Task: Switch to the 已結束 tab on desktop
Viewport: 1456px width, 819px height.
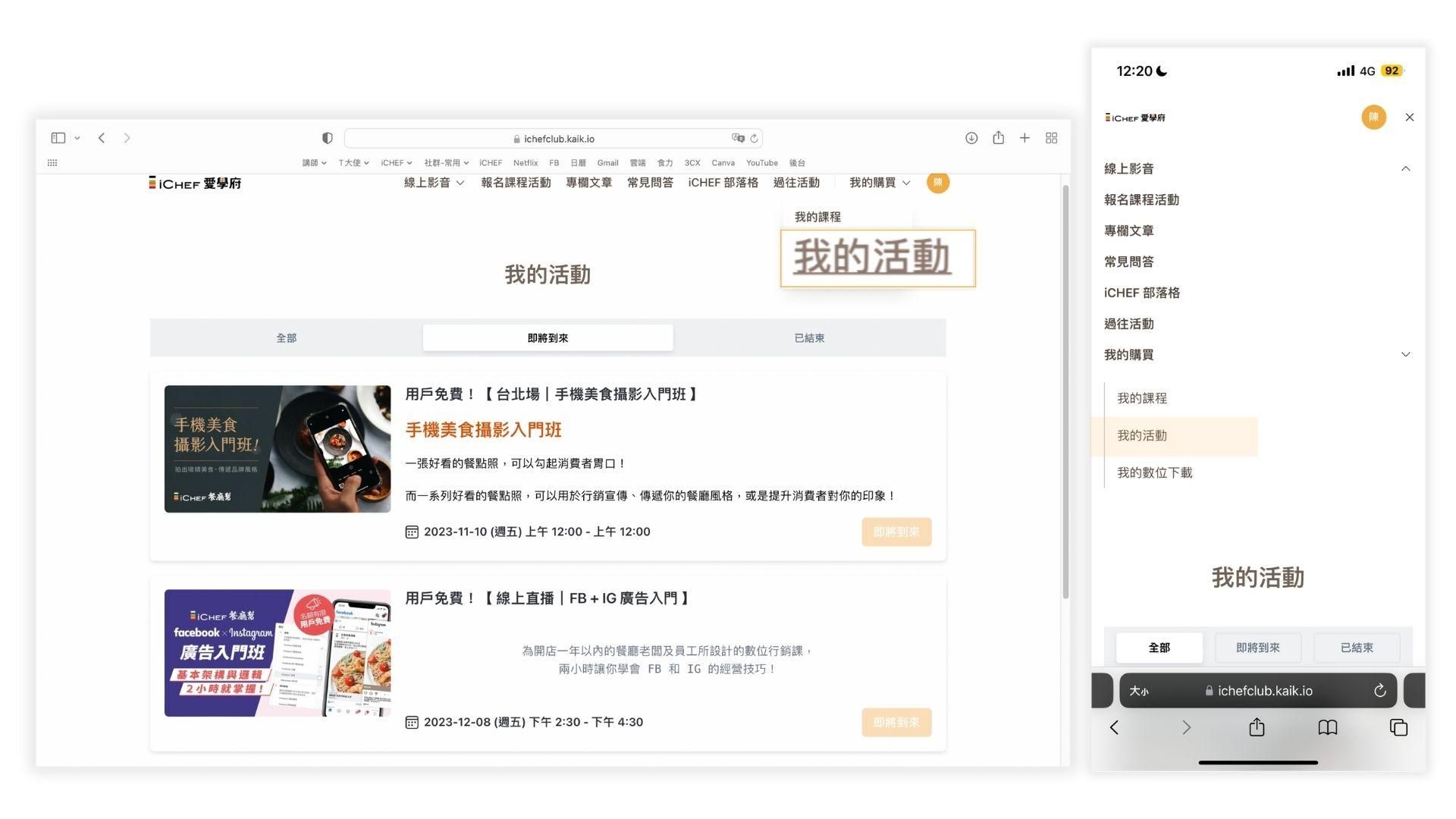Action: click(809, 338)
